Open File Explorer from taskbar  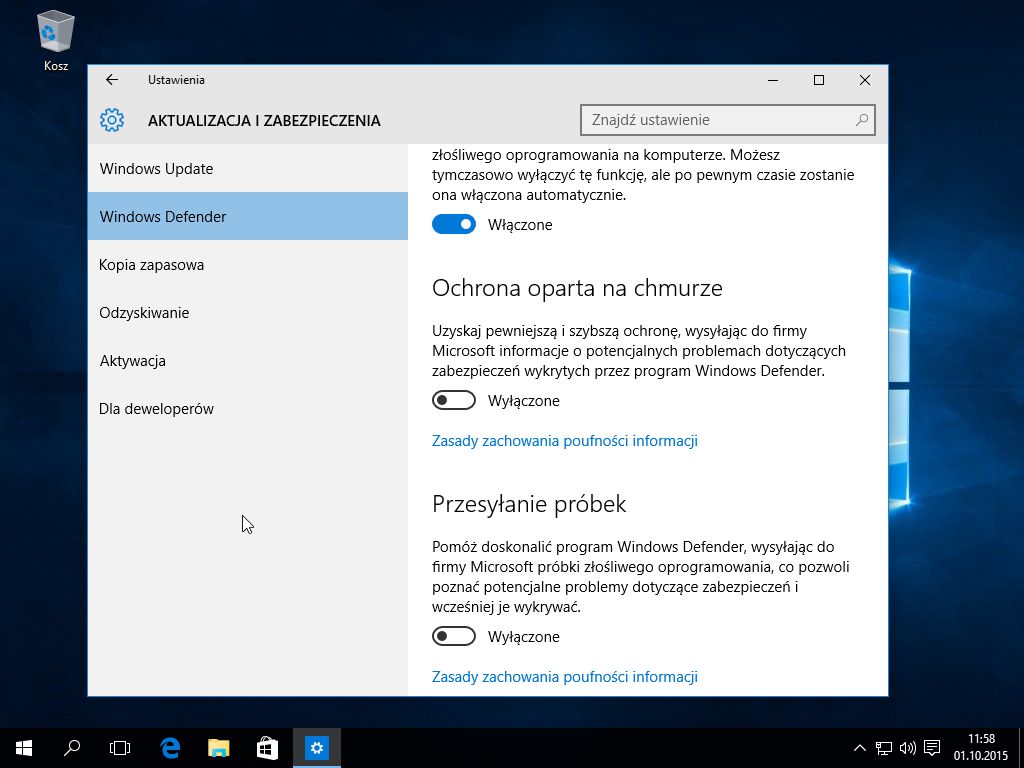(219, 748)
